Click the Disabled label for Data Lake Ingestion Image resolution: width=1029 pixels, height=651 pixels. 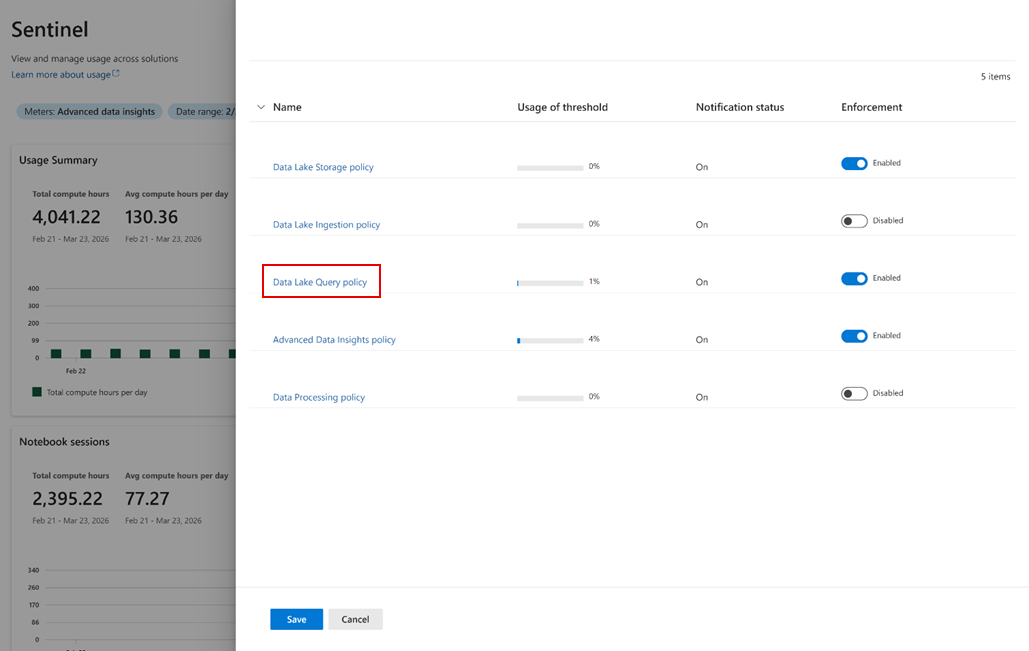coord(888,220)
